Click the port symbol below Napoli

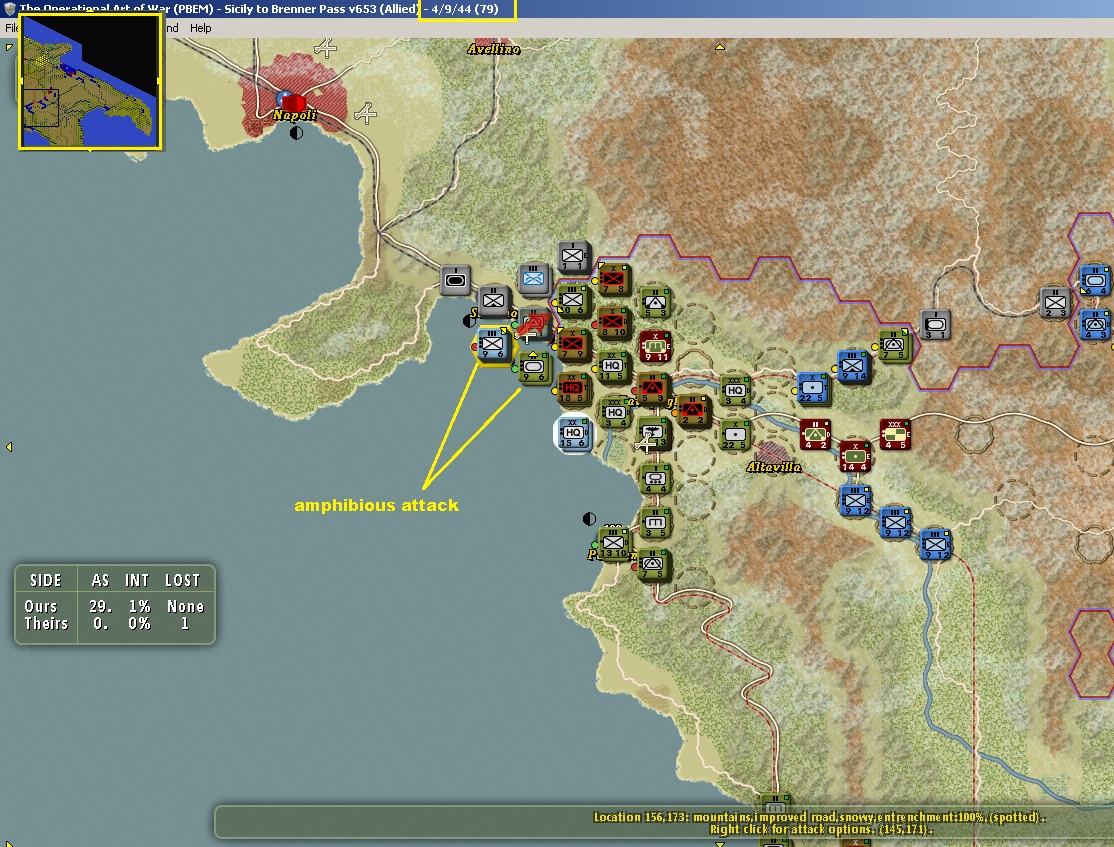click(297, 133)
